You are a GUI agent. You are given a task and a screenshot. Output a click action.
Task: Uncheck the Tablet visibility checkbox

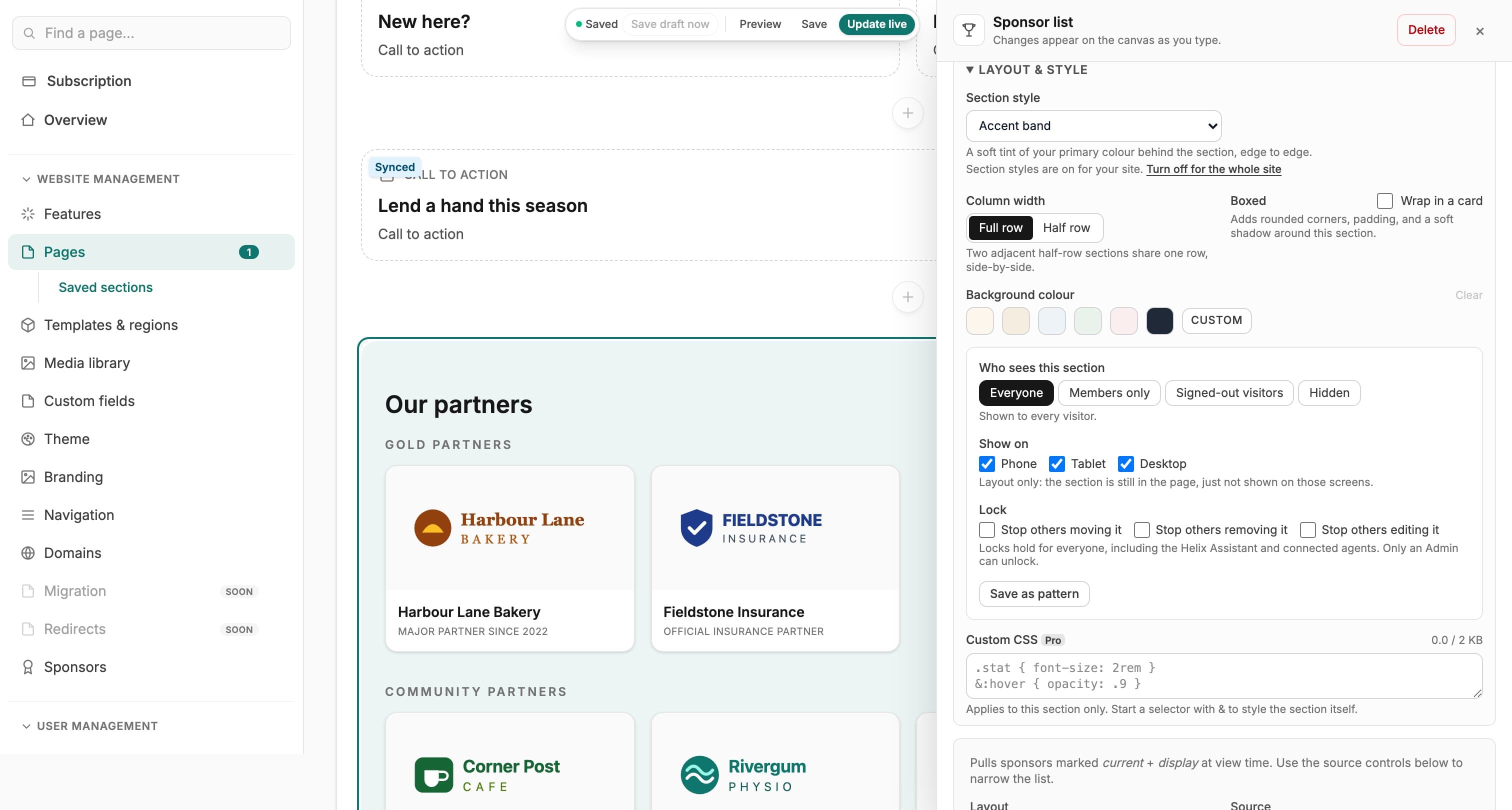click(x=1056, y=463)
